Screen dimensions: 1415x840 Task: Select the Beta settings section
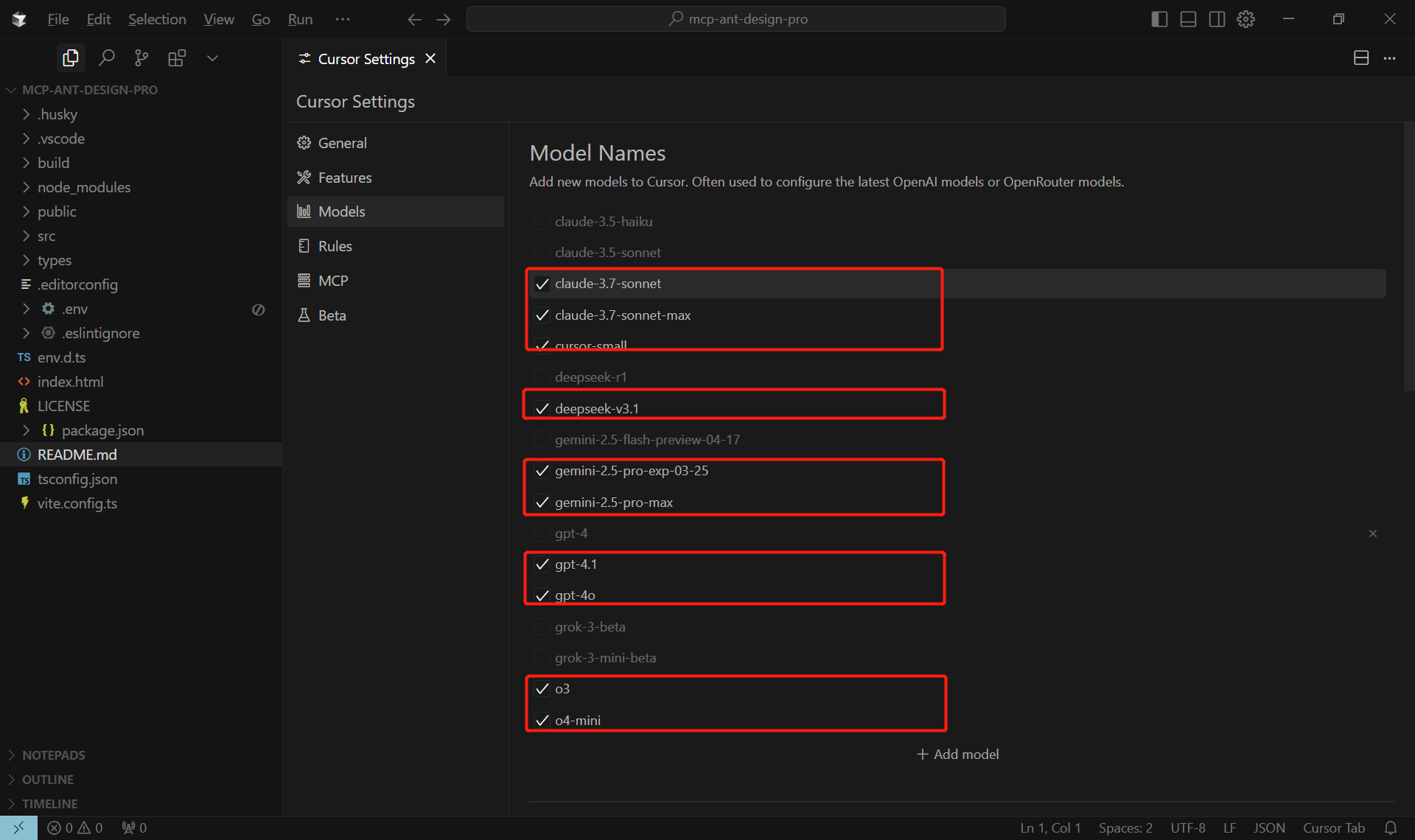click(396, 315)
